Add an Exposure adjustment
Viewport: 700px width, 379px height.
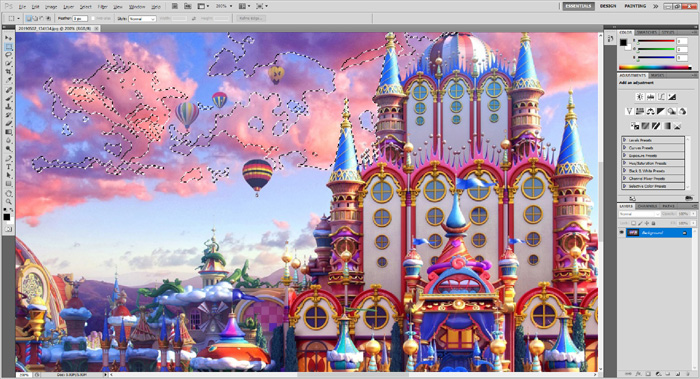tap(672, 96)
